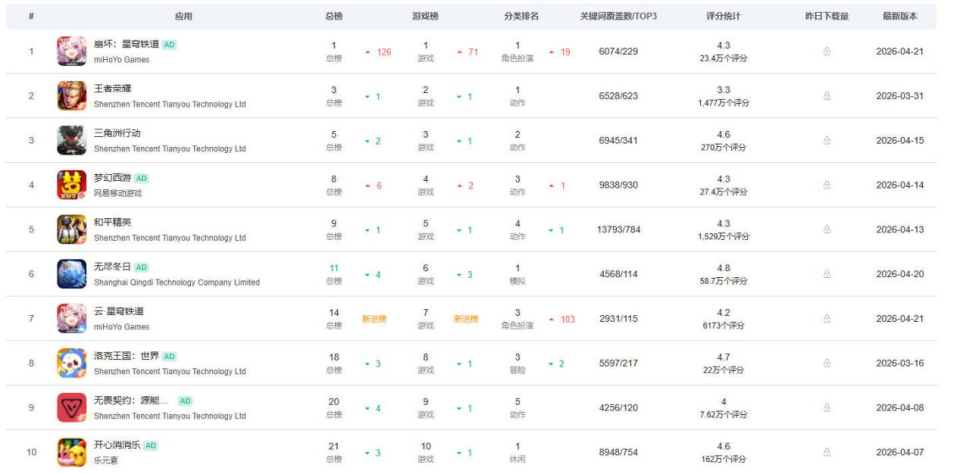
Task: Open the 王者荣耀 app icon
Action: 72,96
